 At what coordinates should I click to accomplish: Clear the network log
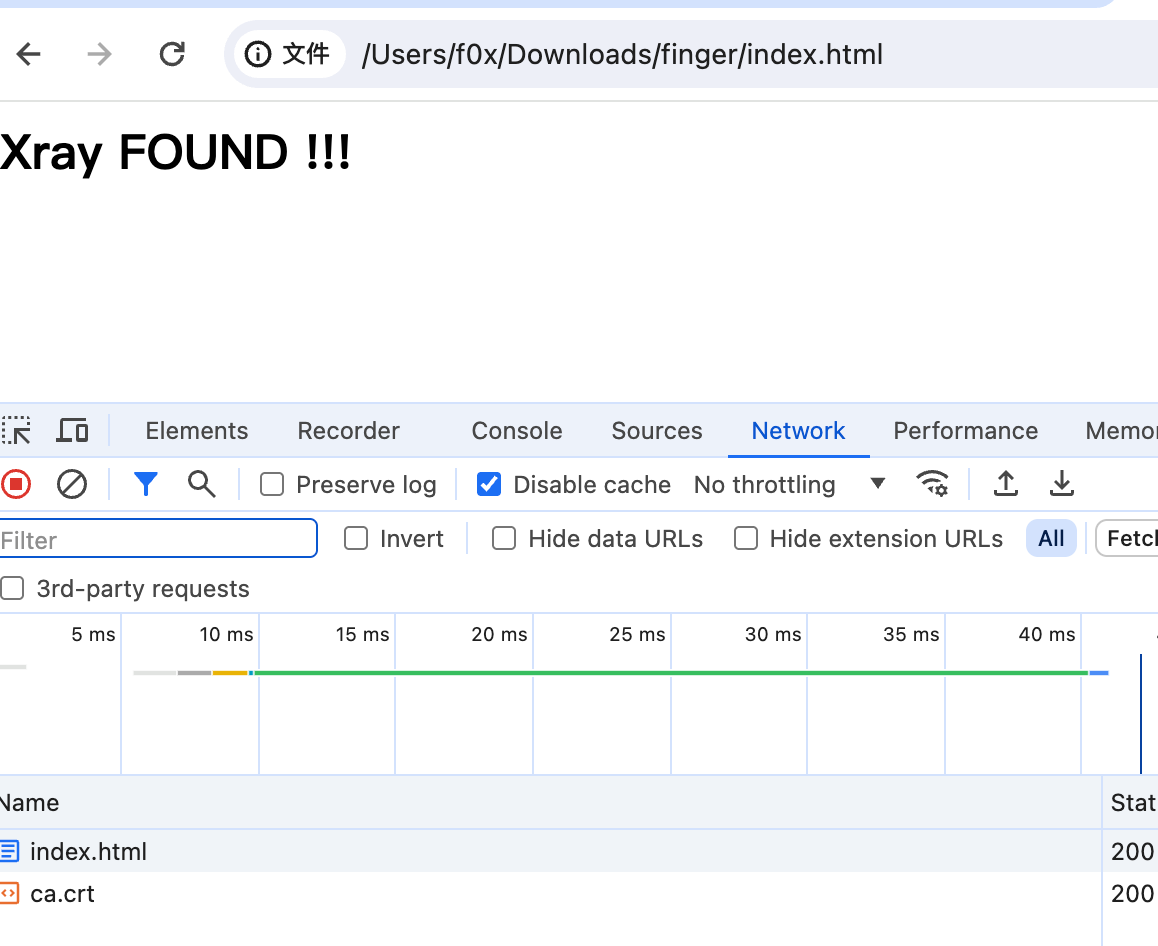point(71,485)
